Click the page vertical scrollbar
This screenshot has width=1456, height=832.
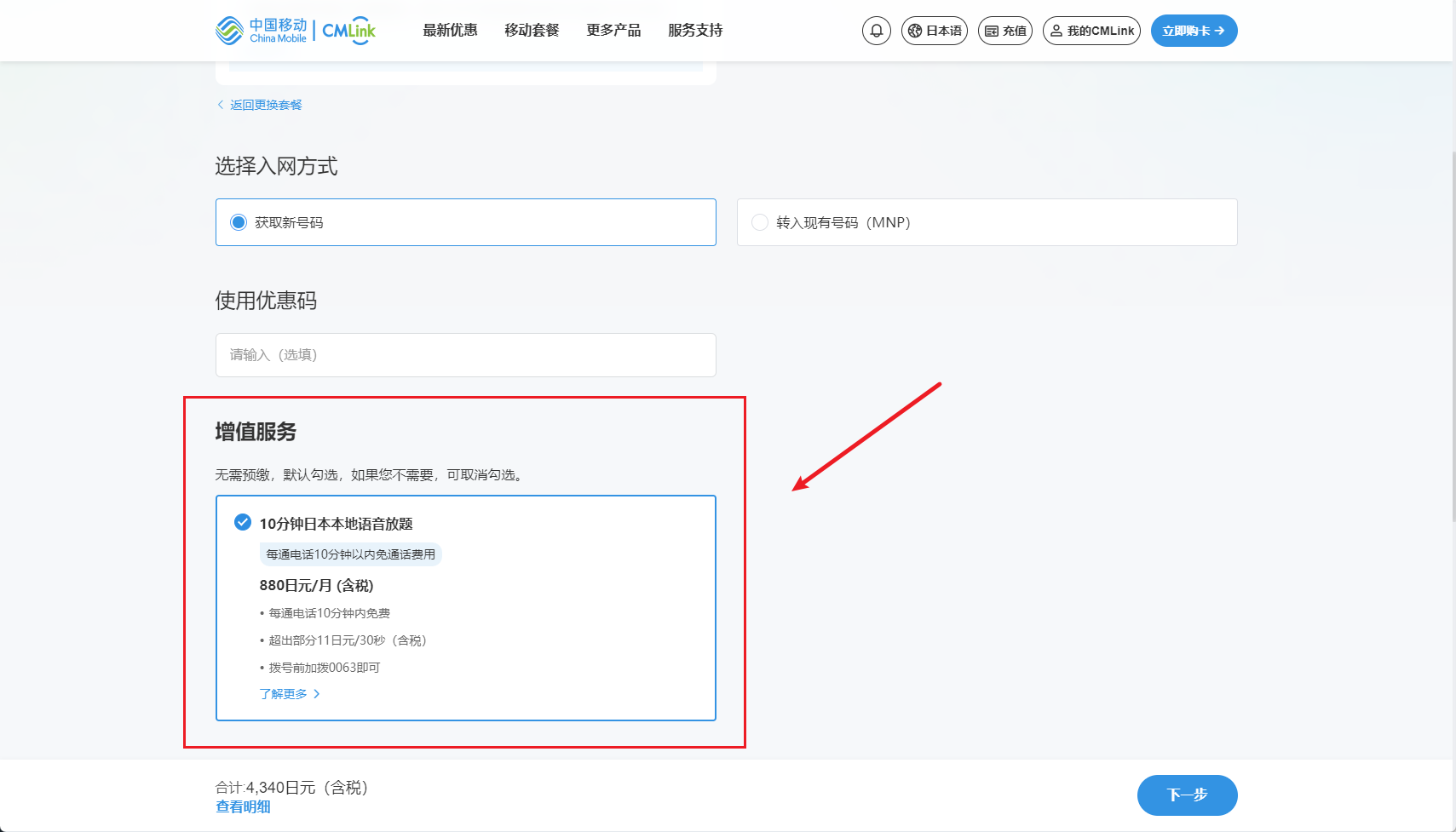pos(1452,341)
